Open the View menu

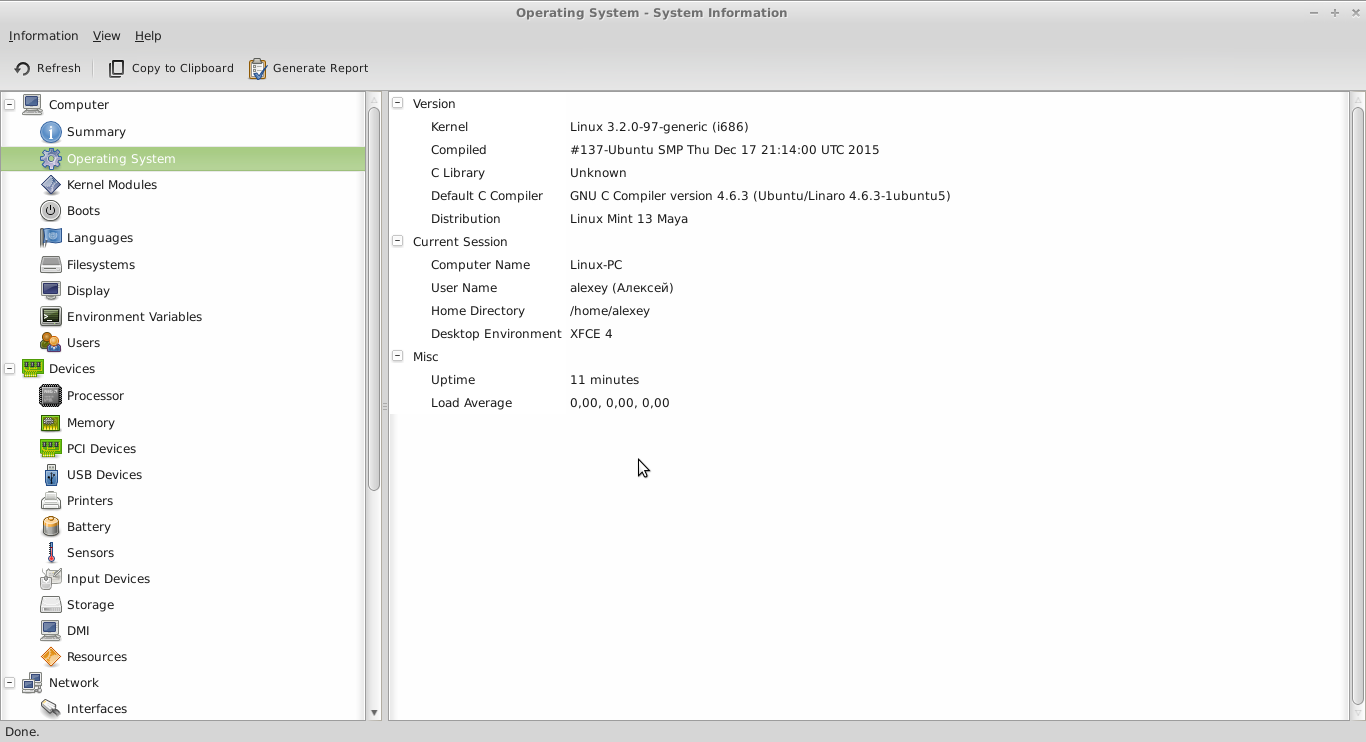[x=106, y=36]
